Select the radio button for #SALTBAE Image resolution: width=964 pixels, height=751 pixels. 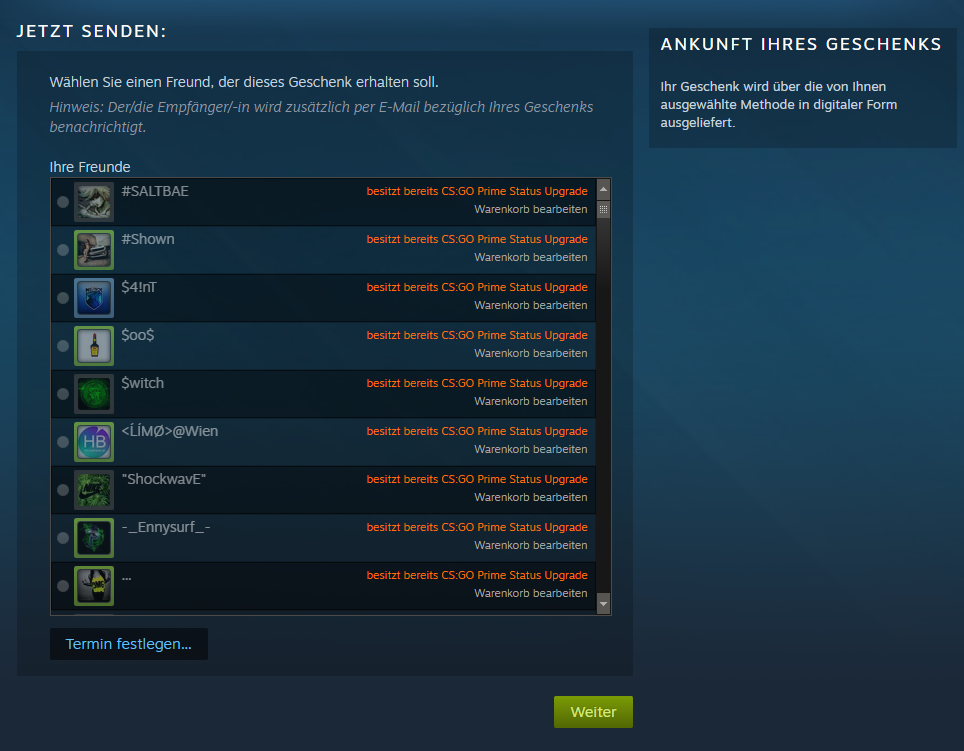tap(63, 202)
